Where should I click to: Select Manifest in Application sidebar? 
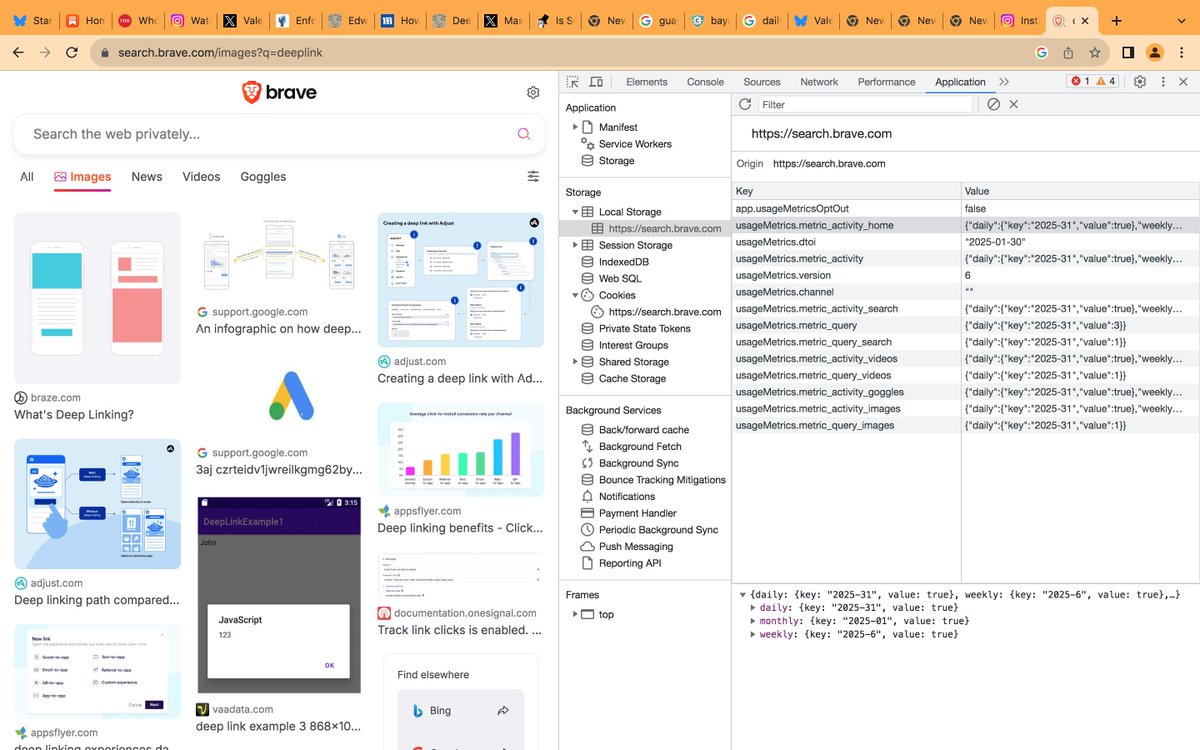[x=618, y=127]
